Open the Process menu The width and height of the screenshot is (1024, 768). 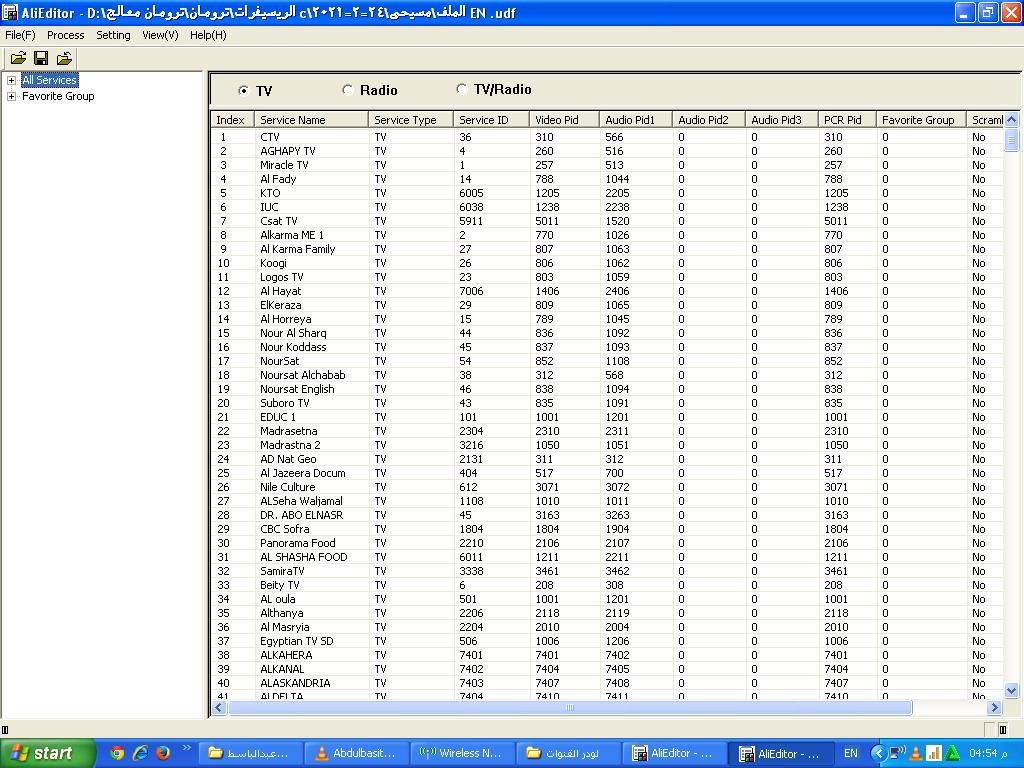[x=66, y=35]
